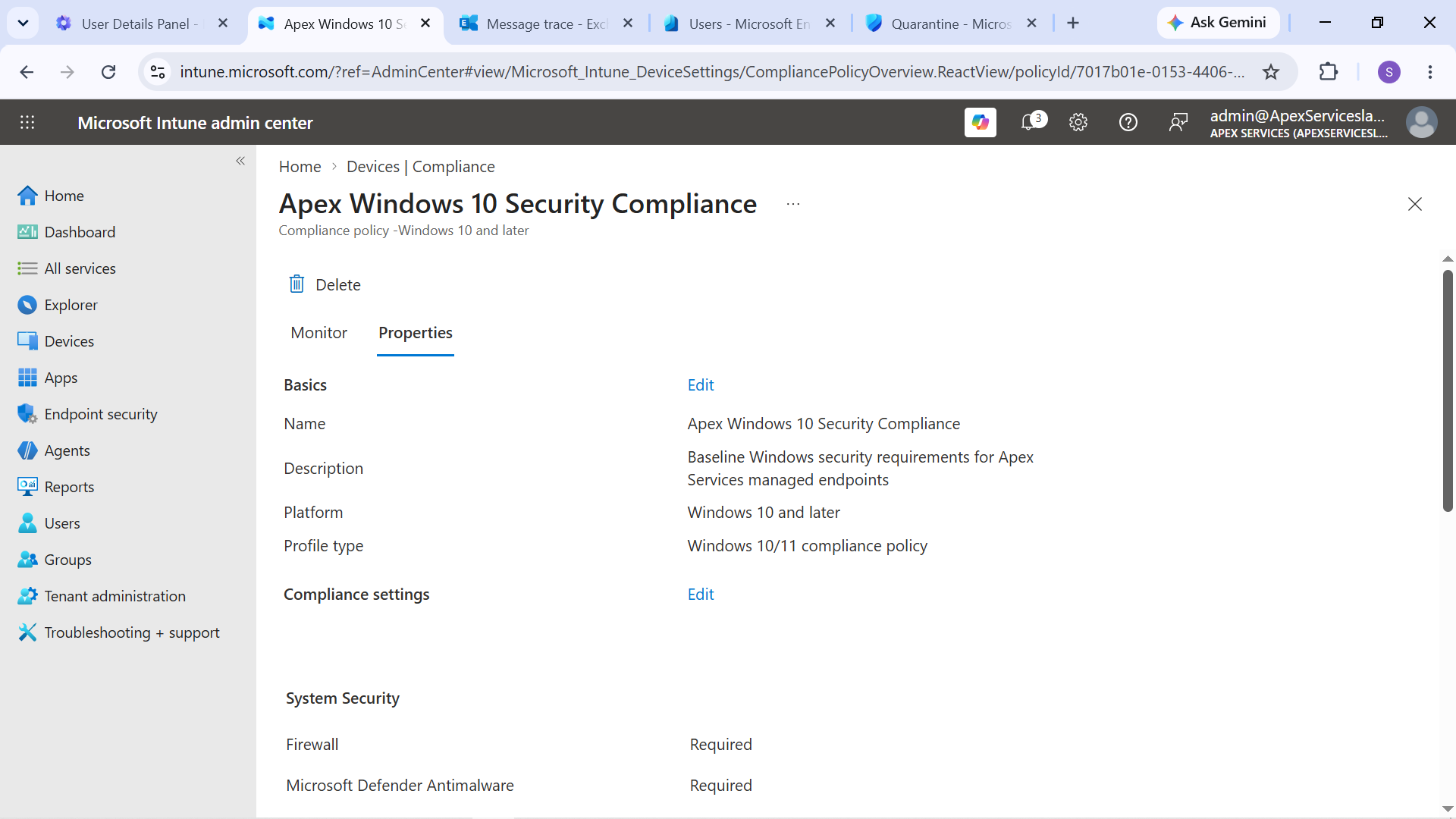1456x819 pixels.
Task: Open the tab search dropdown arrow
Action: (x=23, y=24)
